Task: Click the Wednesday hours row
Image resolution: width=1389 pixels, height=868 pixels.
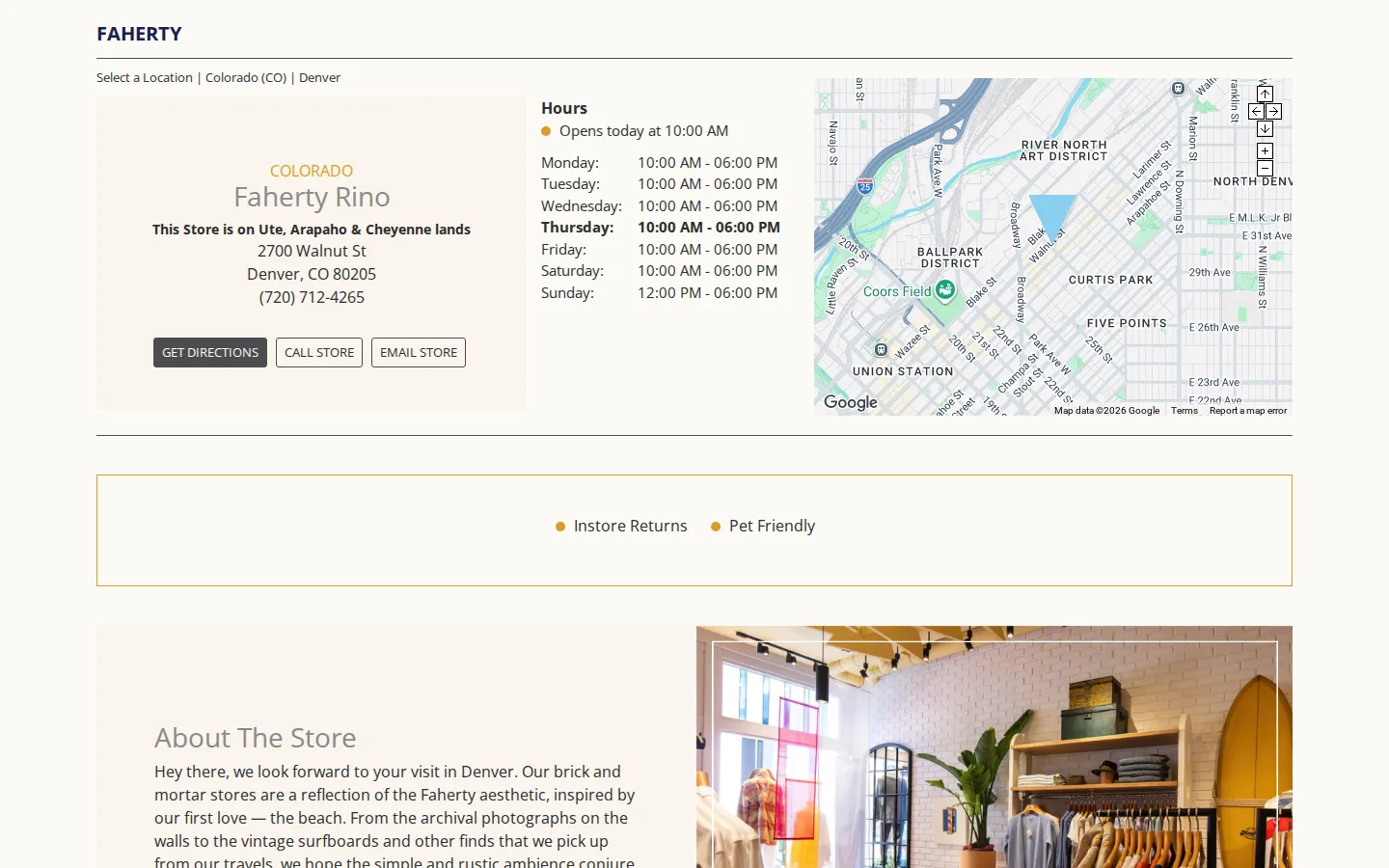Action: point(660,206)
